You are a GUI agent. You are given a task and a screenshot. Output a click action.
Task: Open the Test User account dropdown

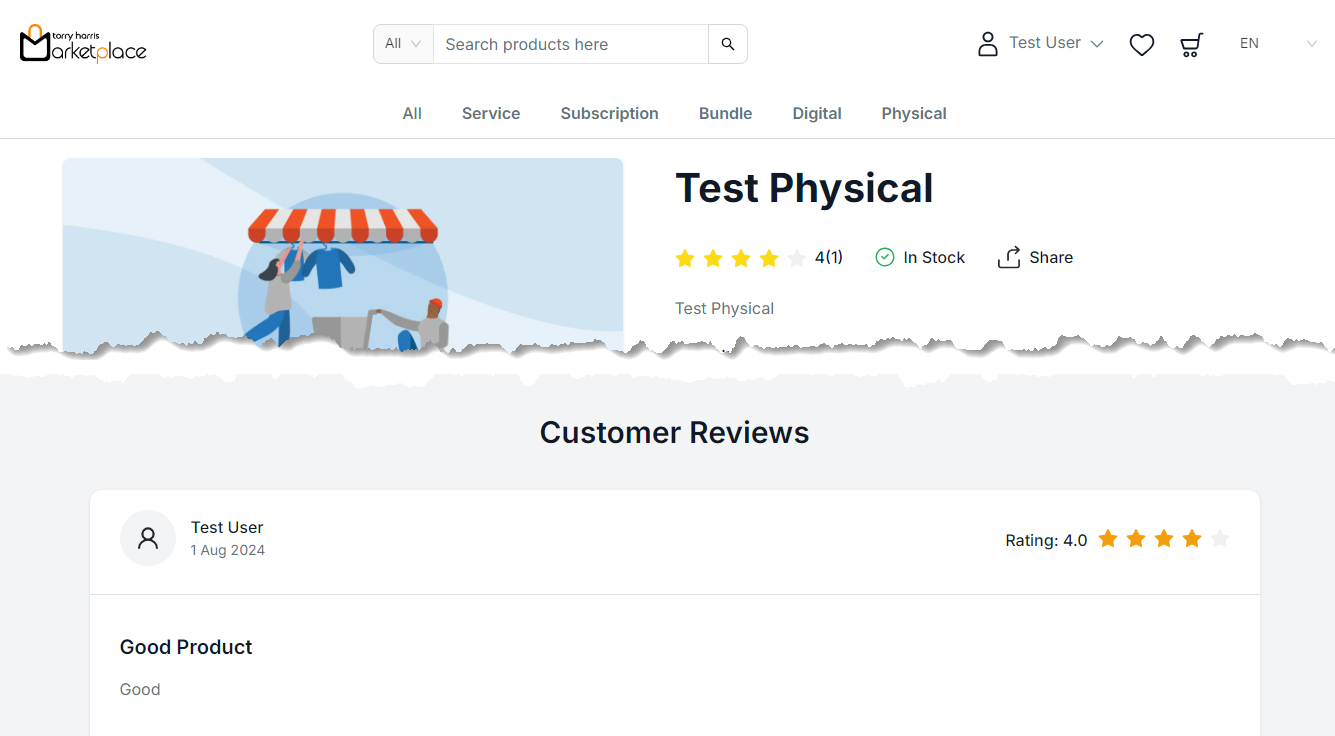click(1056, 43)
